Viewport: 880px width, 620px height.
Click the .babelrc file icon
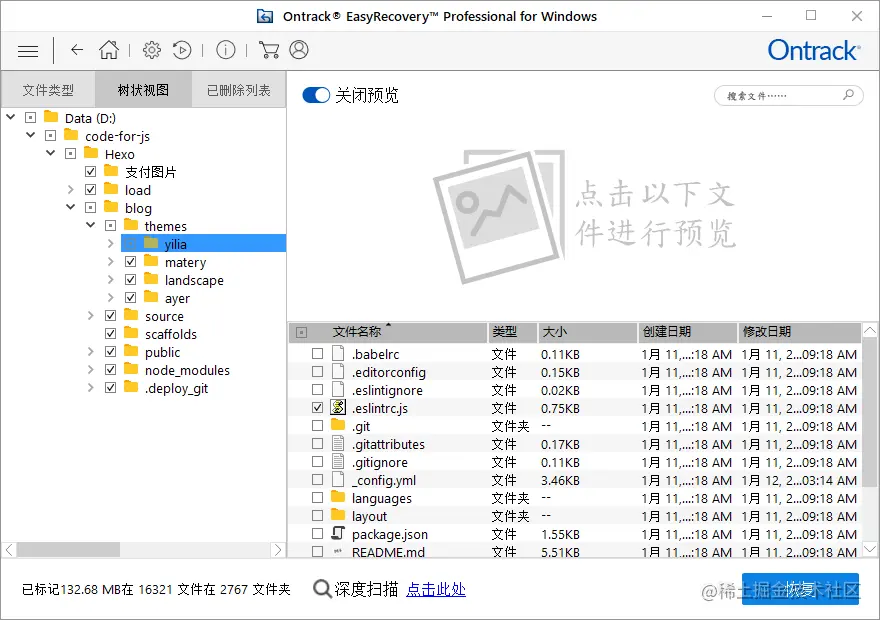pyautogui.click(x=338, y=353)
